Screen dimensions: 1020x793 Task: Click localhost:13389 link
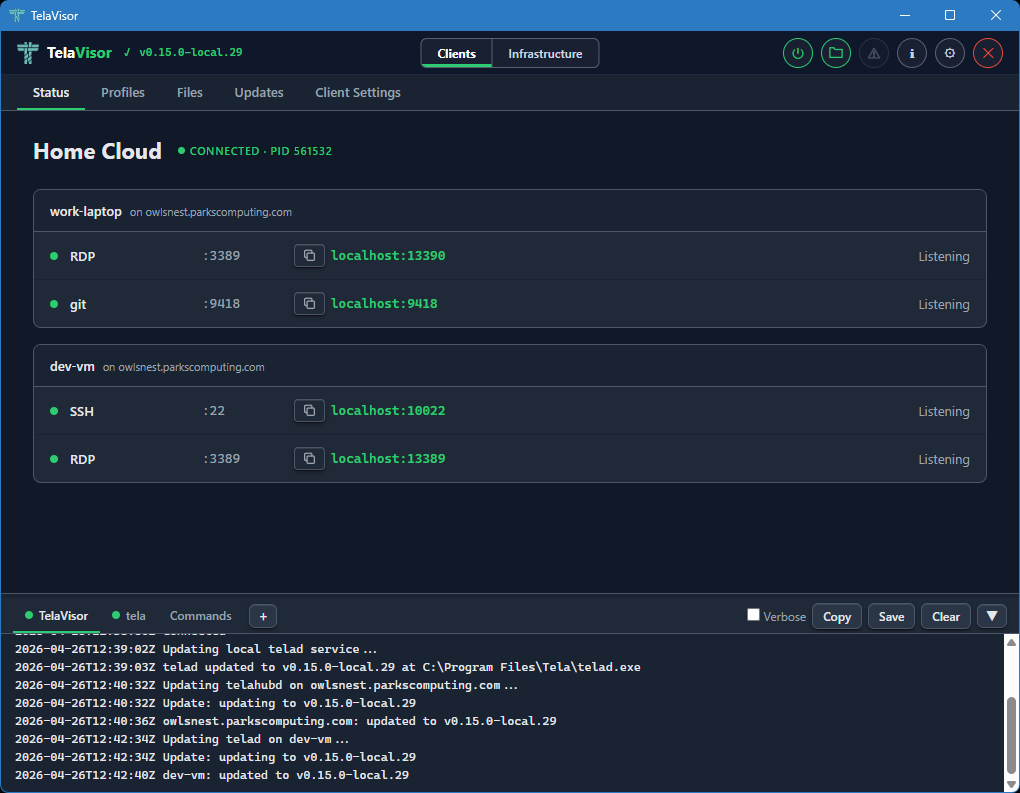[x=388, y=459]
